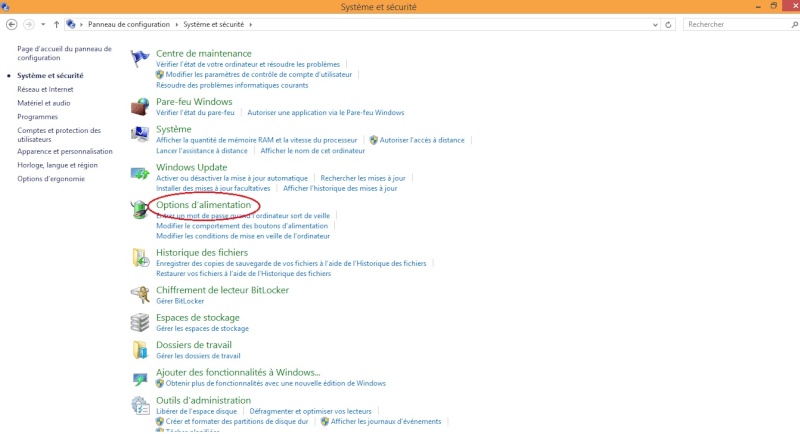Image resolution: width=800 pixels, height=434 pixels.
Task: Click the up arrow to parent folder
Action: pos(56,24)
